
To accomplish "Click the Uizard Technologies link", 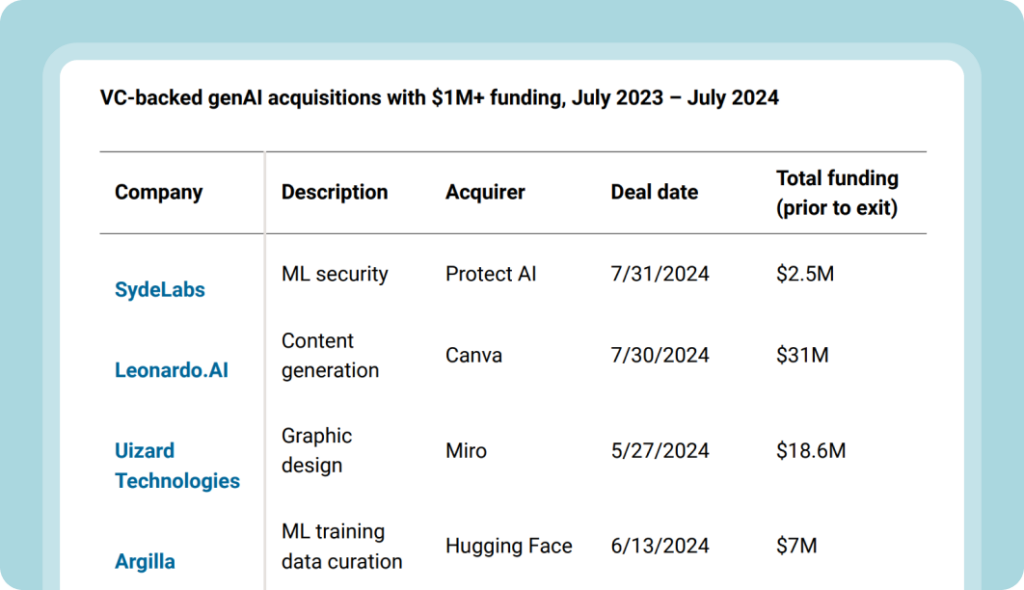I will tap(177, 466).
